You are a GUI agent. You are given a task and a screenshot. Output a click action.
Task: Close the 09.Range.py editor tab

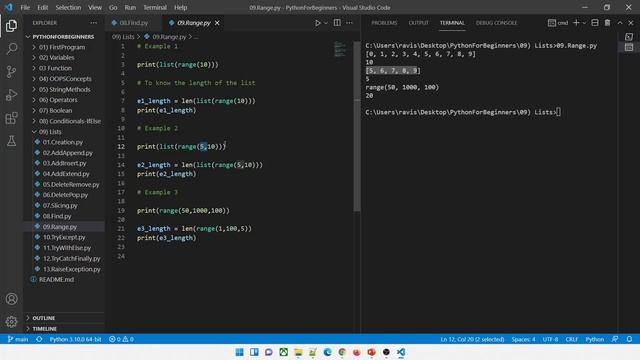(x=217, y=23)
